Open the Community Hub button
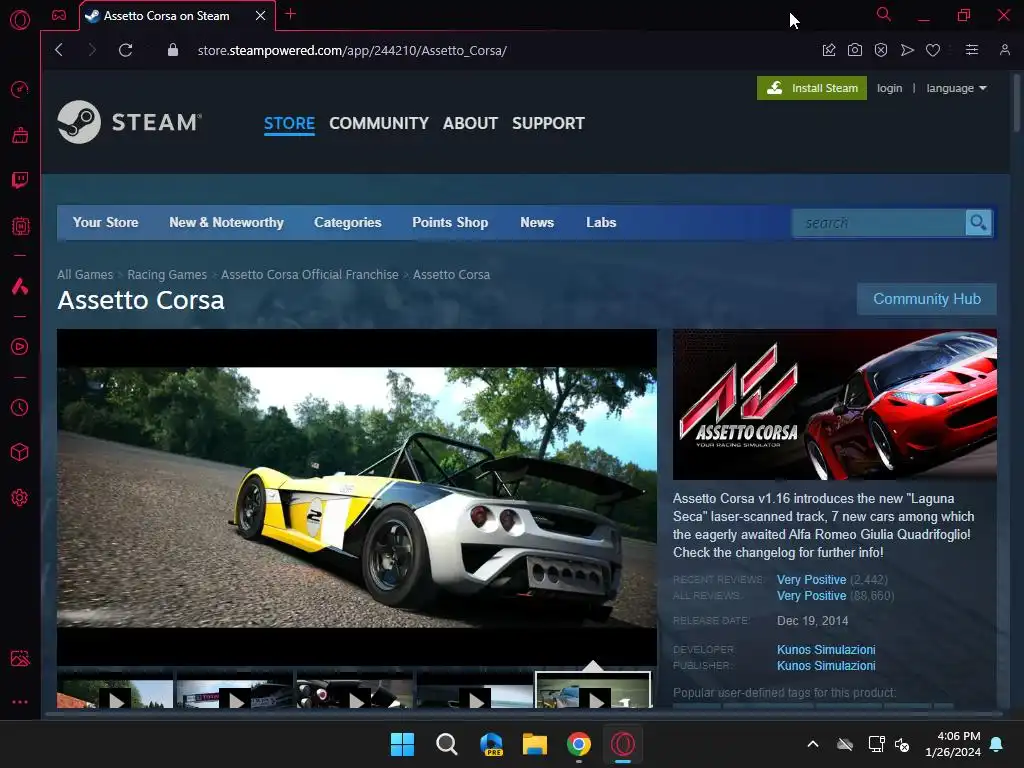This screenshot has width=1024, height=768. [927, 299]
